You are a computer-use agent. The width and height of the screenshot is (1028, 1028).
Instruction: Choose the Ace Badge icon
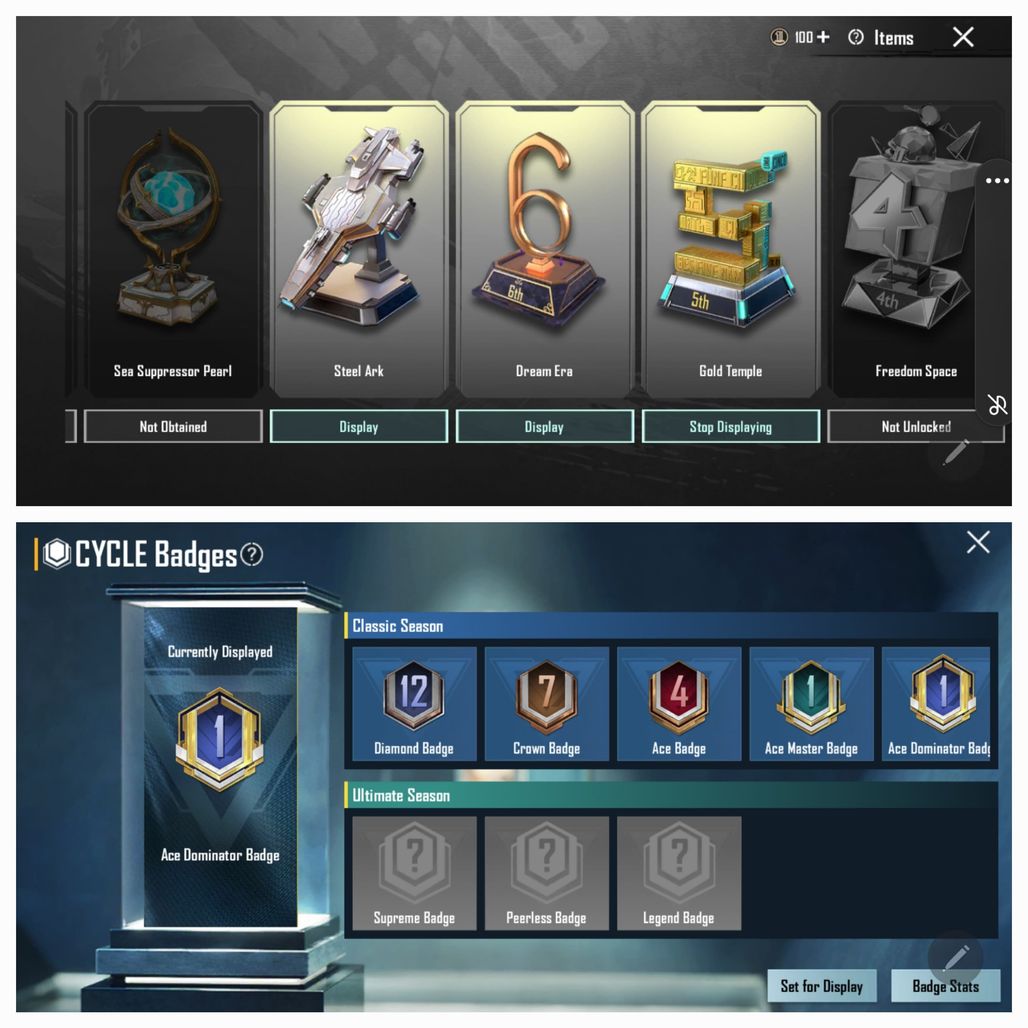point(679,696)
